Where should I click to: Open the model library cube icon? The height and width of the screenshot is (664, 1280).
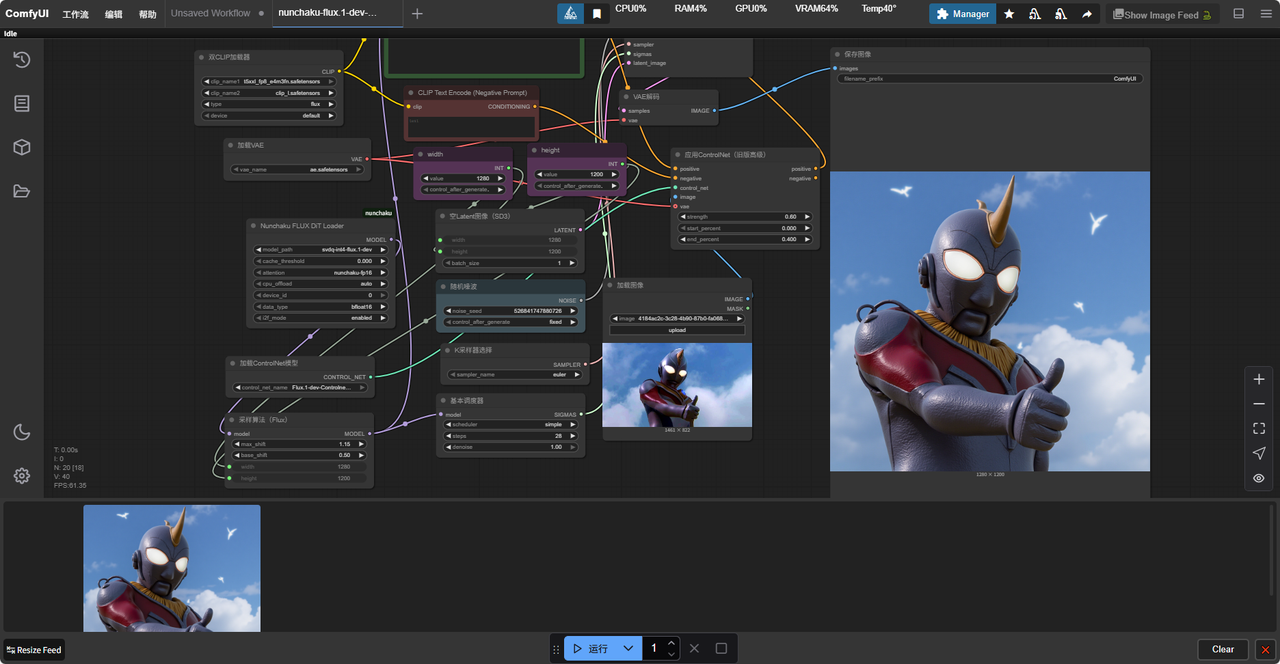coord(21,147)
